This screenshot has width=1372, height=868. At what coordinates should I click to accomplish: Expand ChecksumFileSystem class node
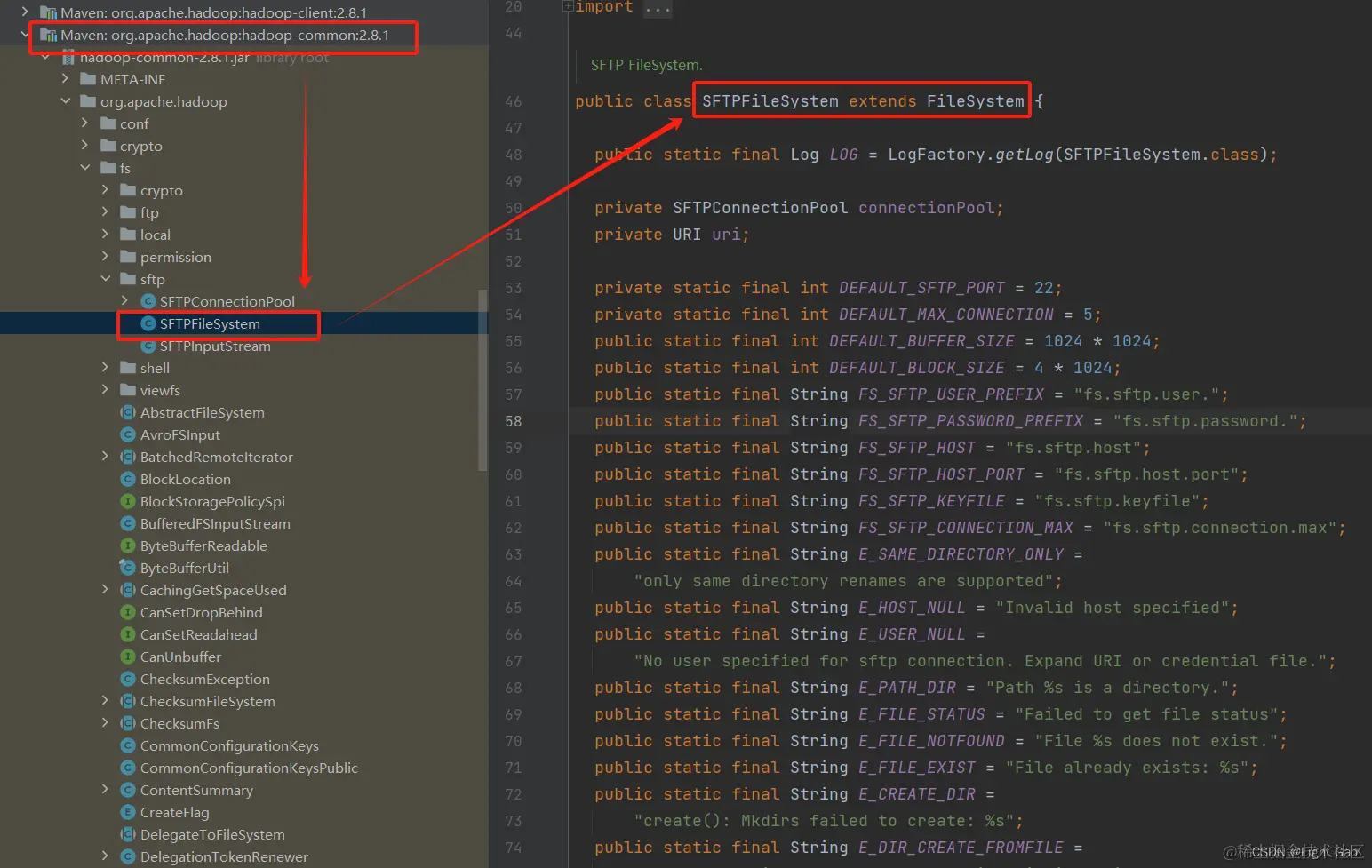105,701
